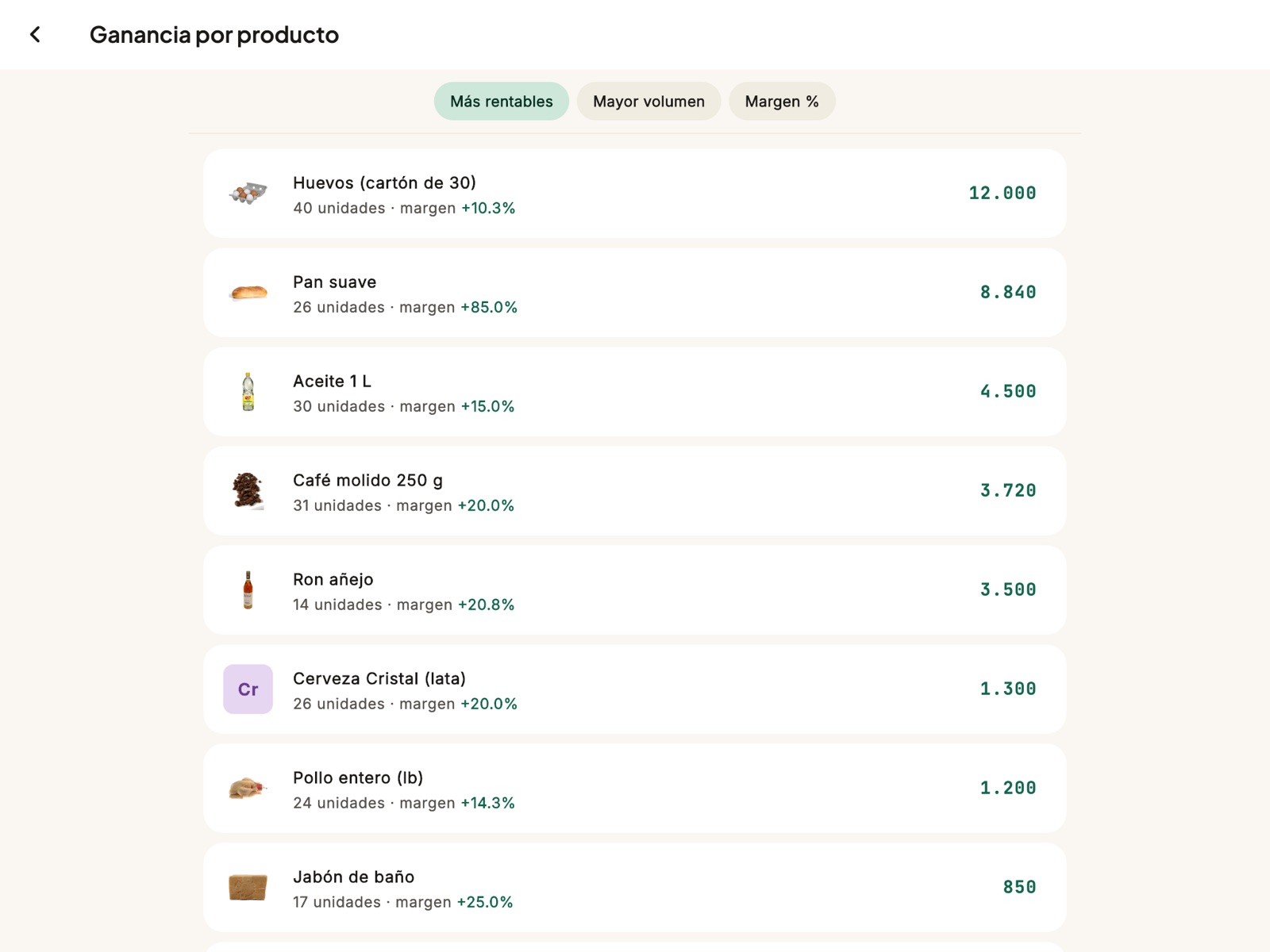This screenshot has height=952, width=1270.
Task: Click the 4.500 profit value
Action: click(1008, 391)
